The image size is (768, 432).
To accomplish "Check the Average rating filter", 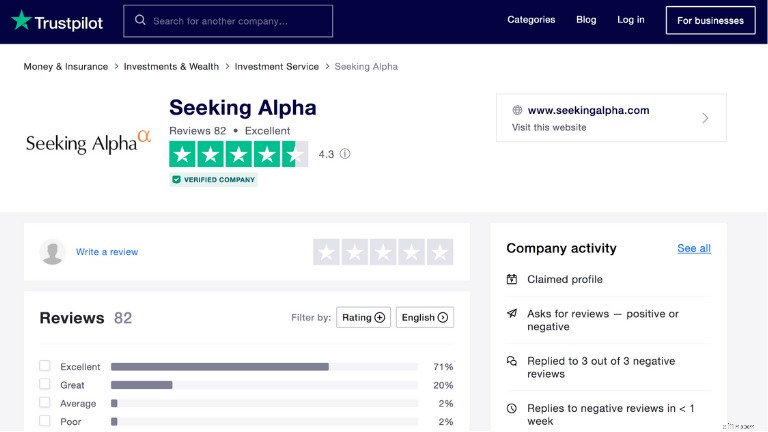I will click(45, 403).
